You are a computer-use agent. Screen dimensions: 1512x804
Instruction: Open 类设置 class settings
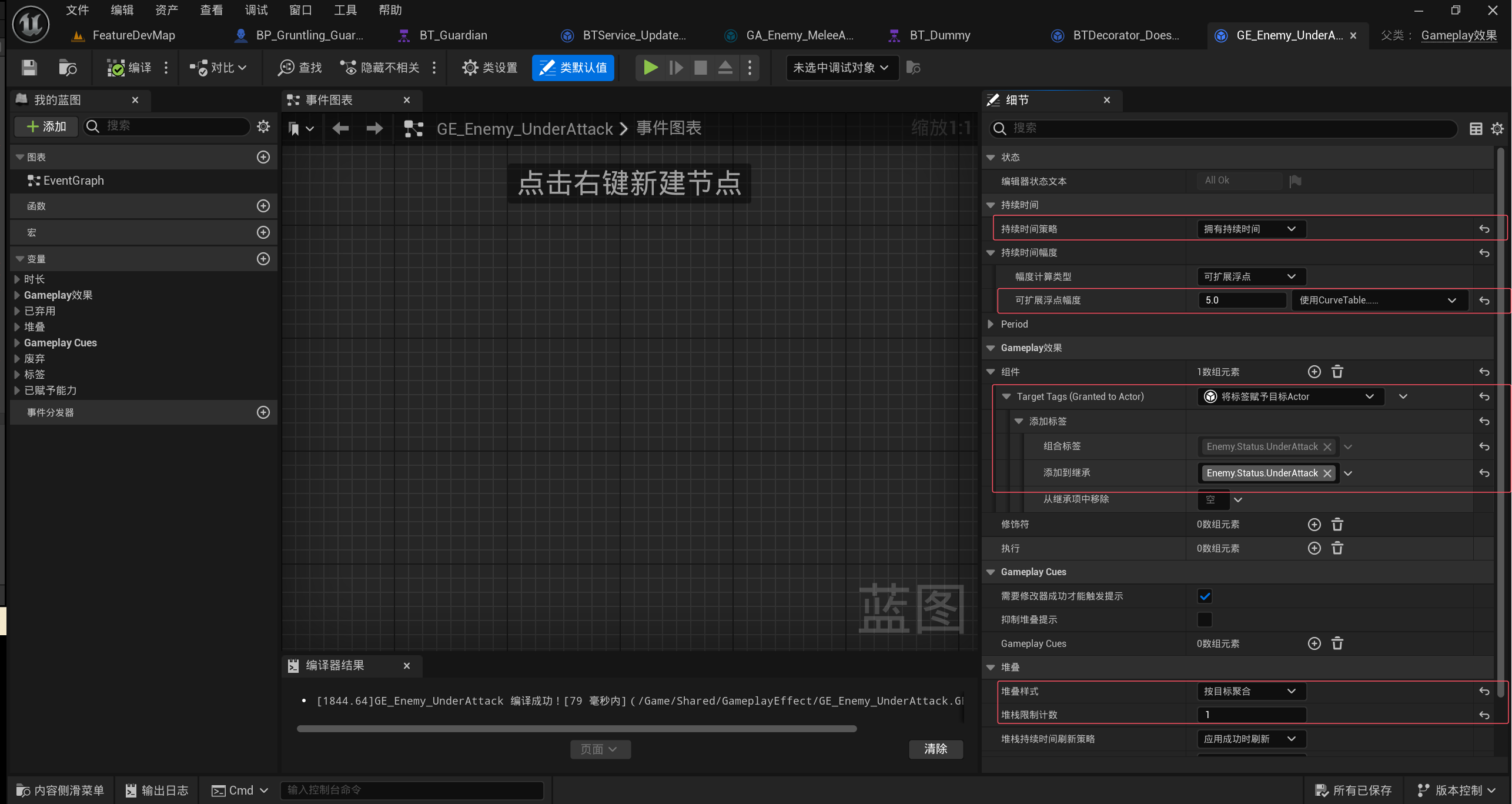tap(490, 68)
